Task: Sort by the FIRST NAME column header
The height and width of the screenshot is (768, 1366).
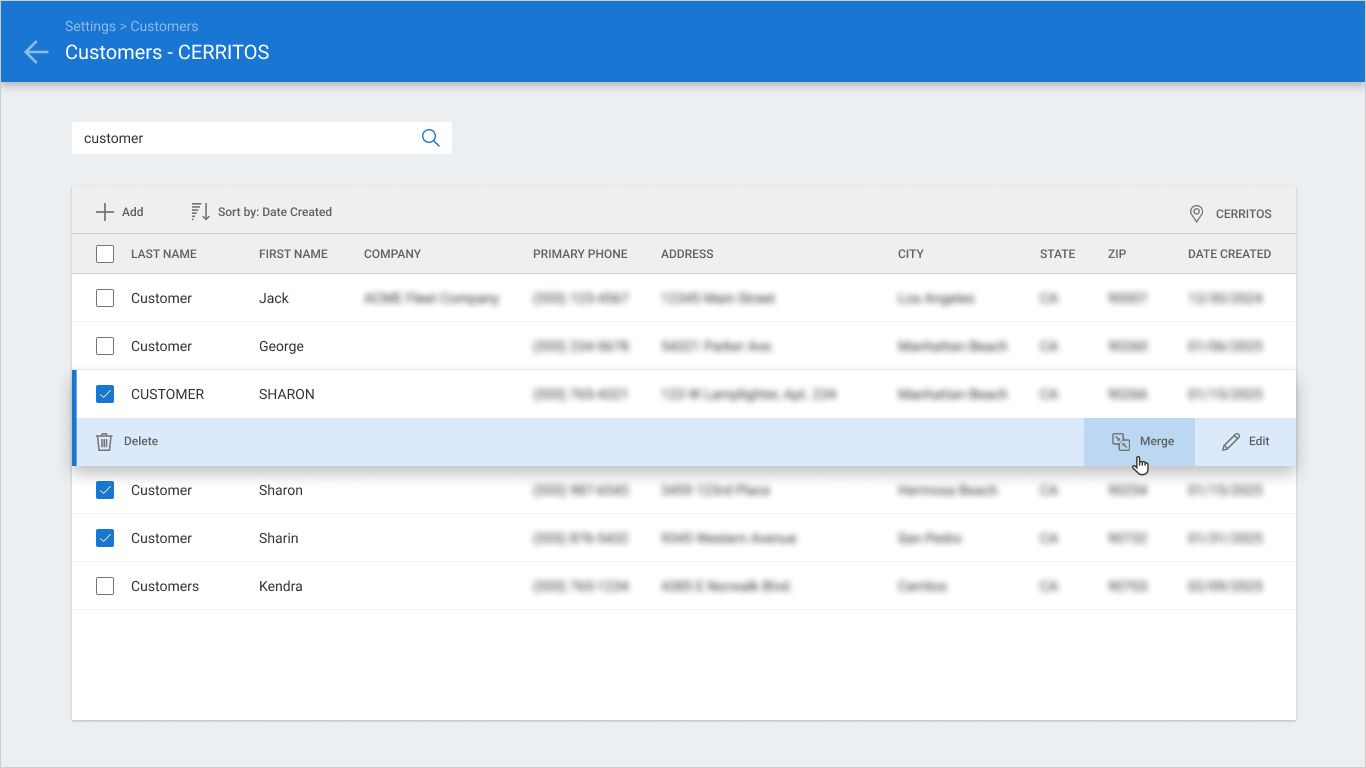Action: pyautogui.click(x=293, y=254)
